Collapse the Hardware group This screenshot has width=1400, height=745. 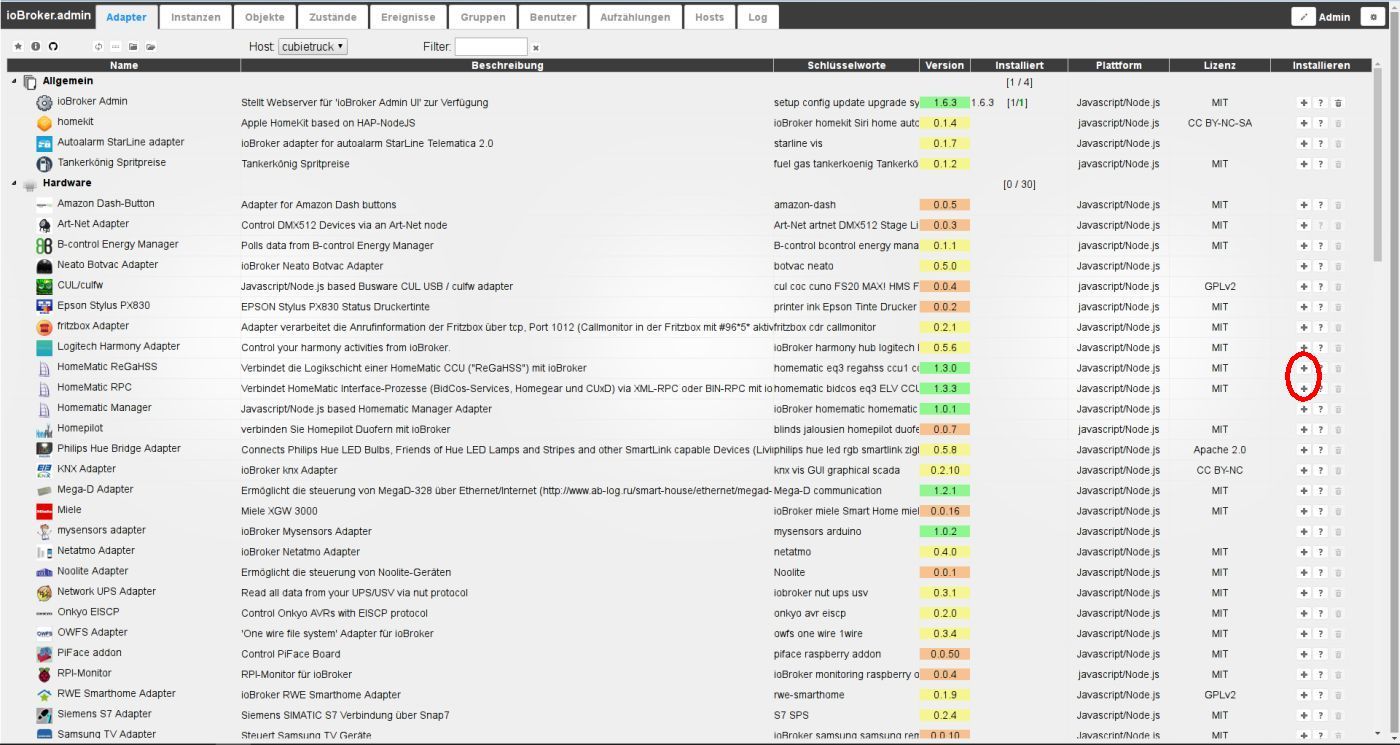coord(14,184)
